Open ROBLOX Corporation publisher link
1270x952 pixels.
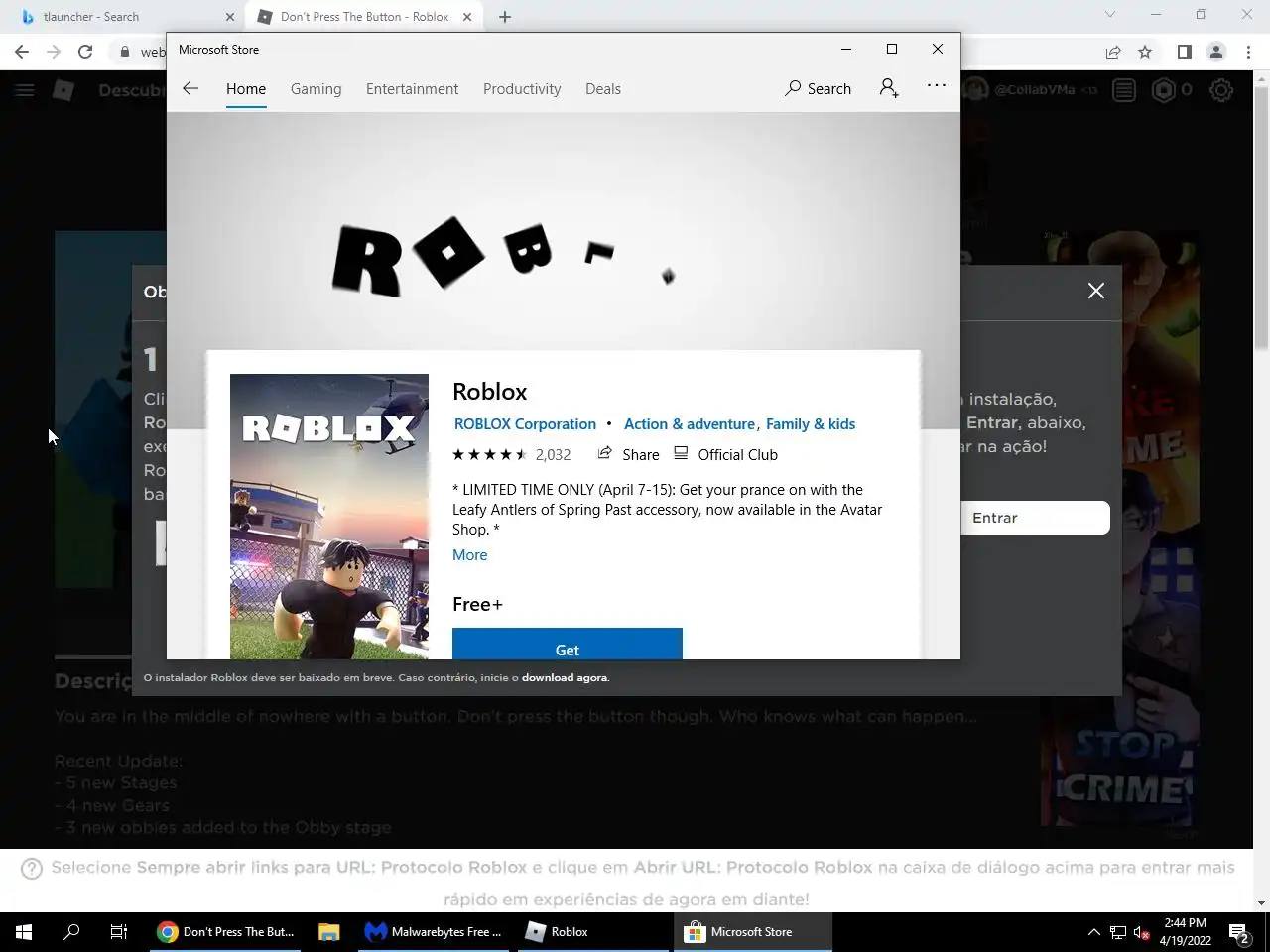point(525,423)
